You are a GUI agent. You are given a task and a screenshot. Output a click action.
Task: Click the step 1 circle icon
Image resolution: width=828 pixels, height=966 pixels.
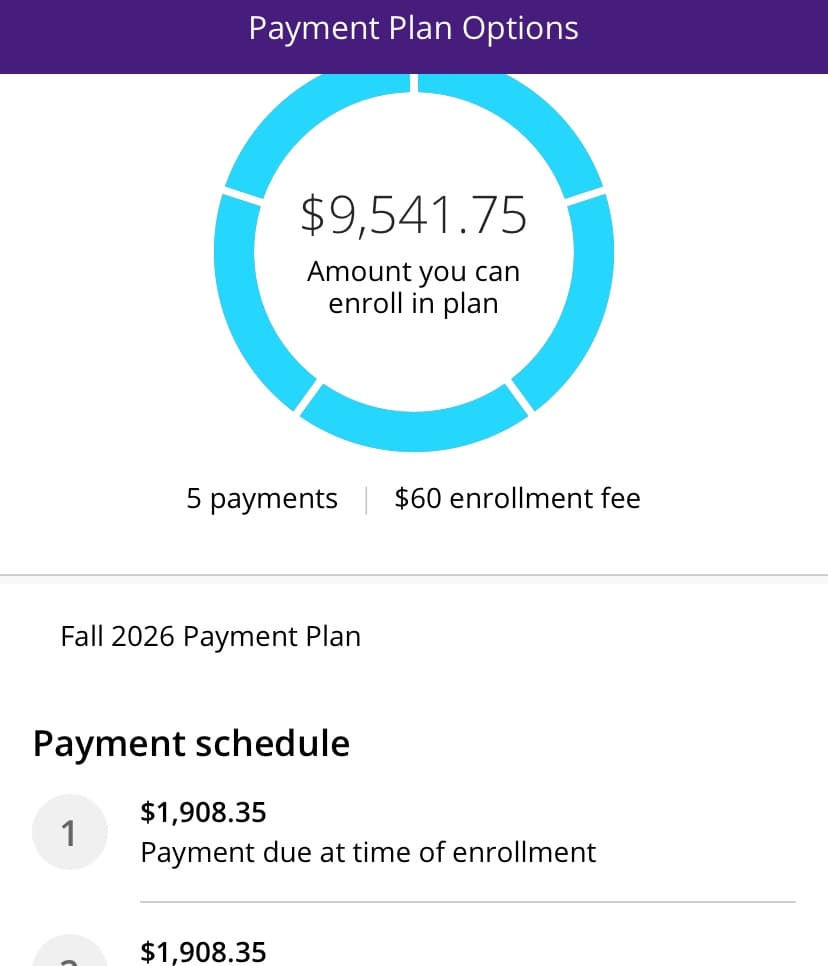click(x=70, y=832)
